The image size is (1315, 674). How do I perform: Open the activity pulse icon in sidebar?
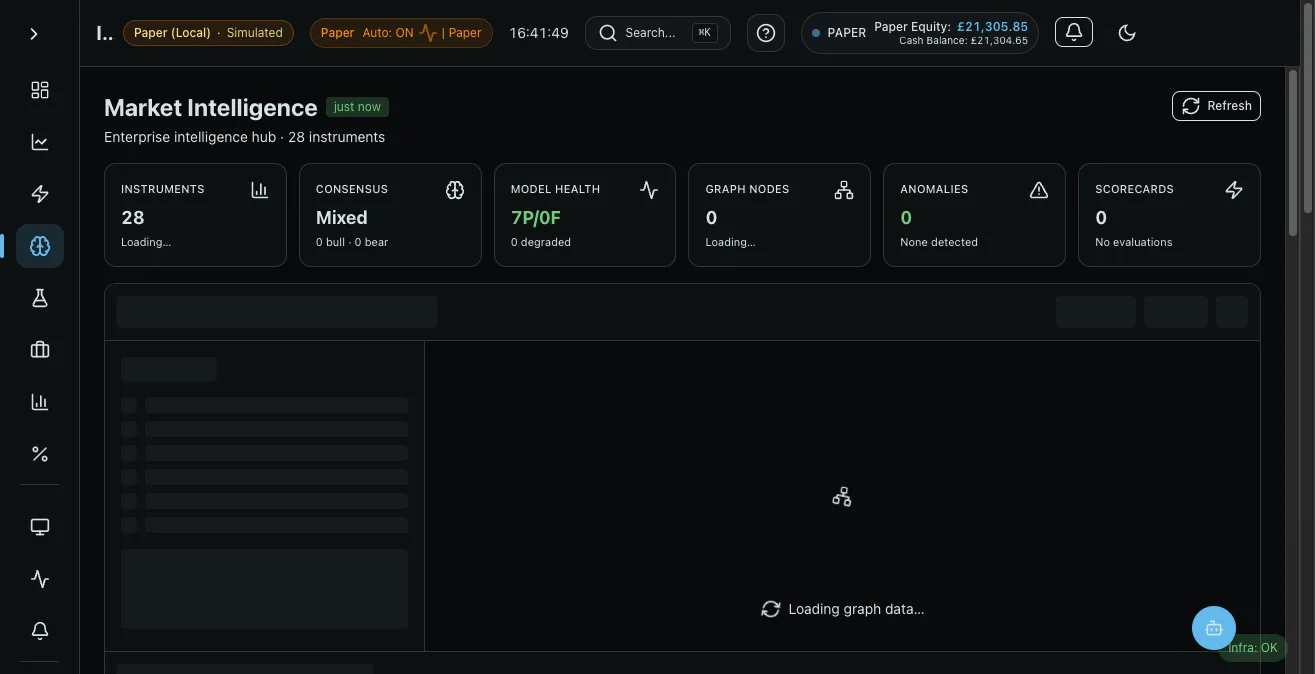click(x=40, y=579)
